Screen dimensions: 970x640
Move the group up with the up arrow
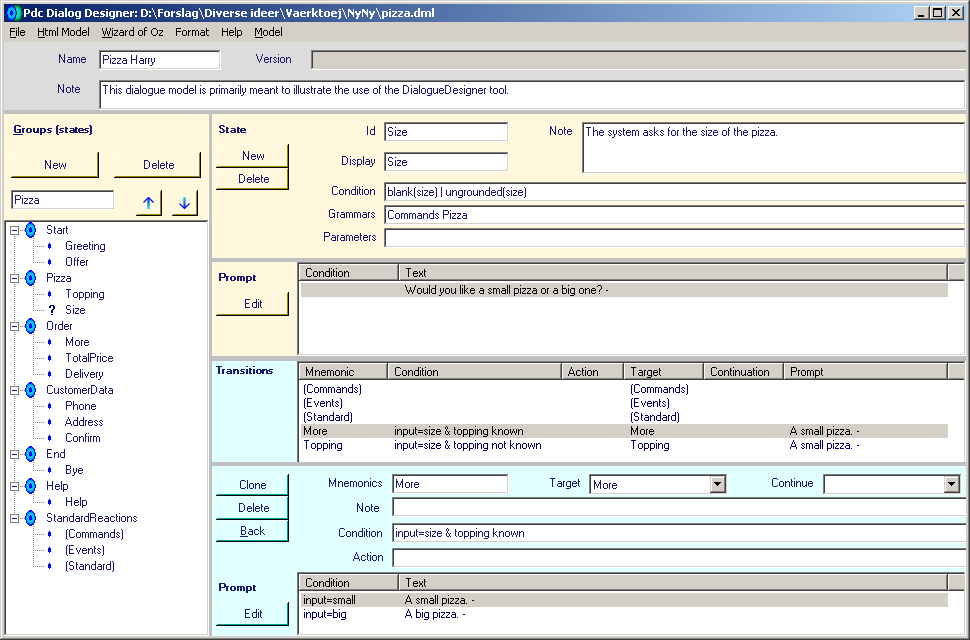pyautogui.click(x=148, y=203)
